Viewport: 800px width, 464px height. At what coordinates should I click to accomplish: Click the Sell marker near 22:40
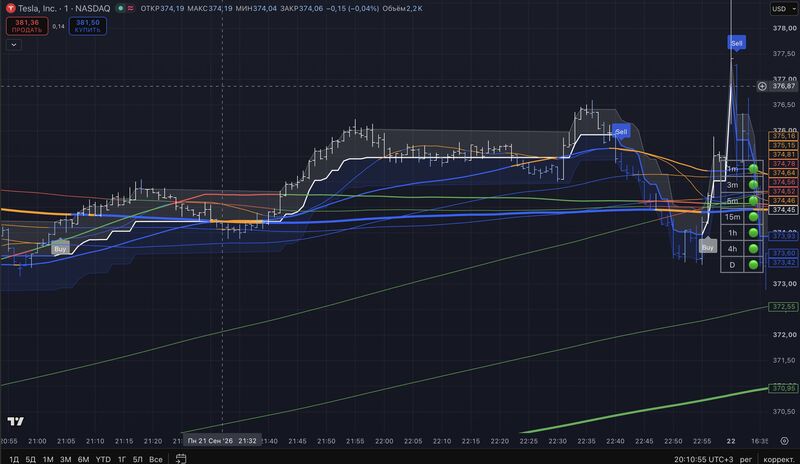pos(621,132)
